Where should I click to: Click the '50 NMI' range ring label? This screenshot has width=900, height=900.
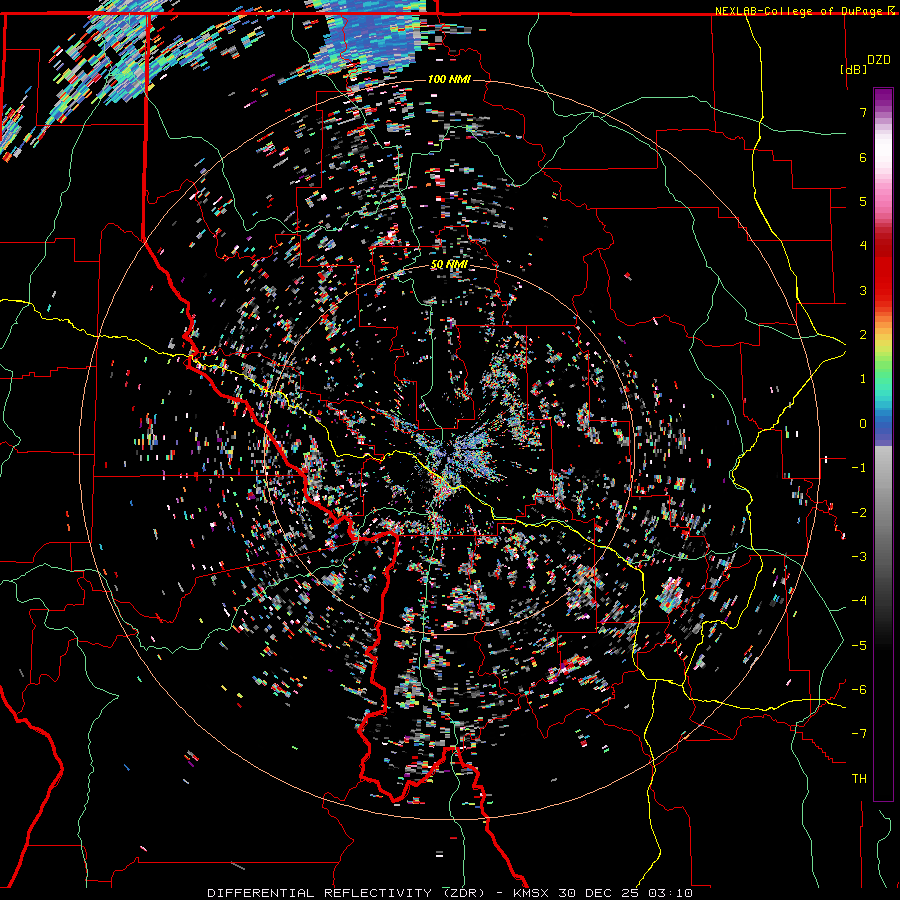coord(449,265)
